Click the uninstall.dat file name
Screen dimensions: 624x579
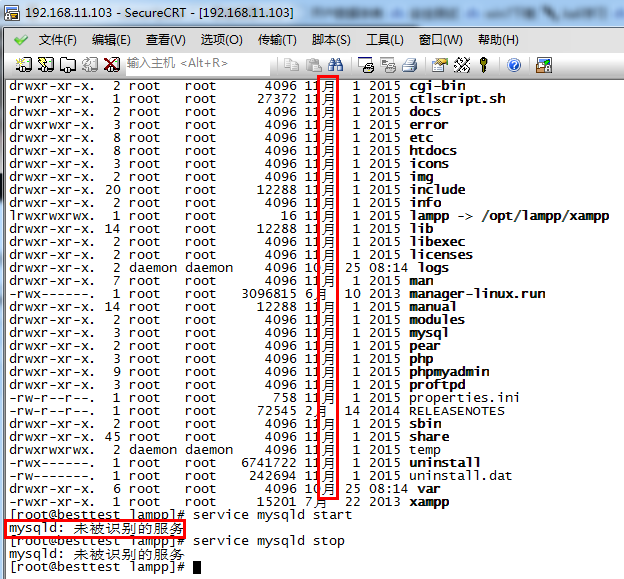[461, 476]
